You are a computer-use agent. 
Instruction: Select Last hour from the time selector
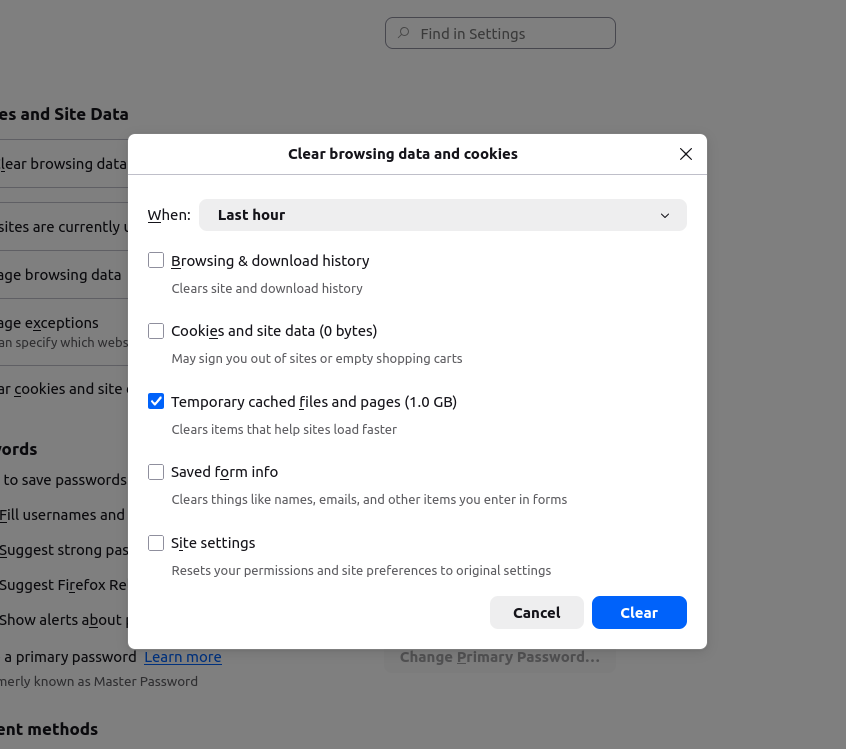point(443,215)
